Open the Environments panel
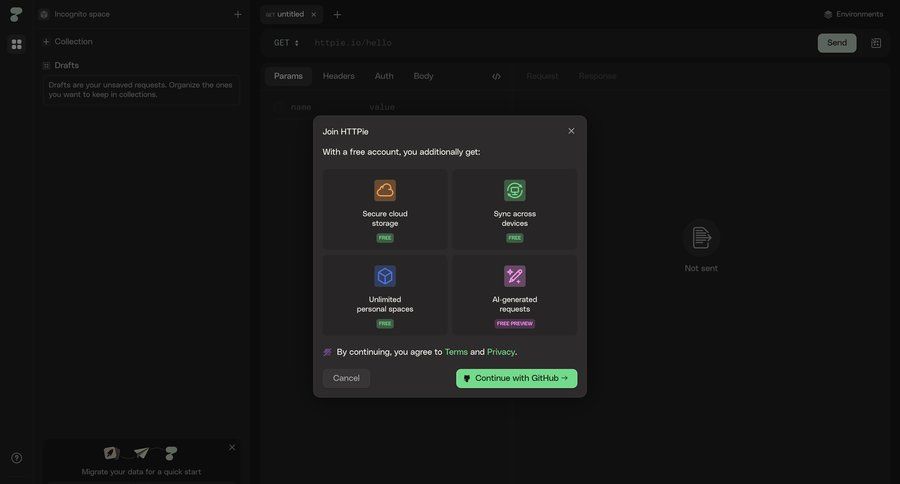The height and width of the screenshot is (484, 900). [x=854, y=14]
